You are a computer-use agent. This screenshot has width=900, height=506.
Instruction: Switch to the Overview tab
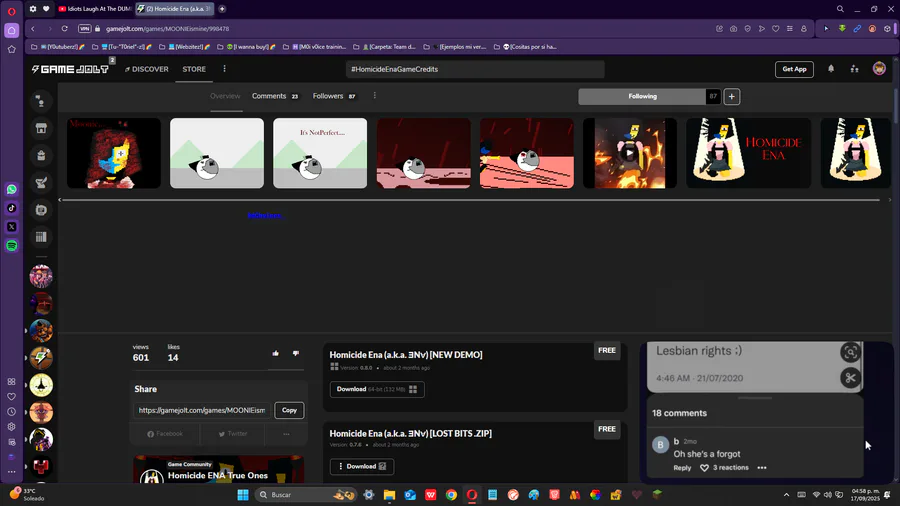click(225, 96)
